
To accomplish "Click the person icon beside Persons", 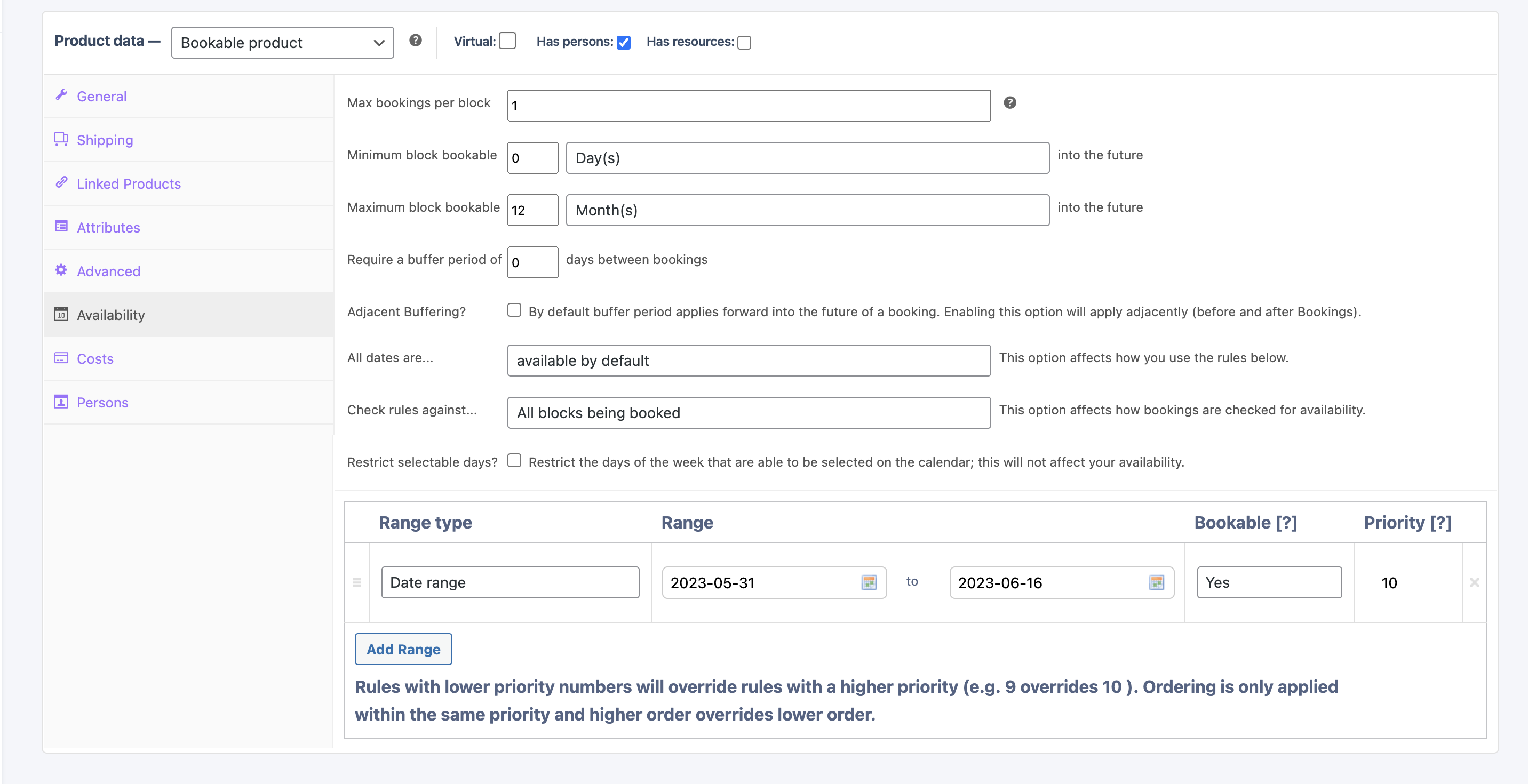I will tap(61, 402).
